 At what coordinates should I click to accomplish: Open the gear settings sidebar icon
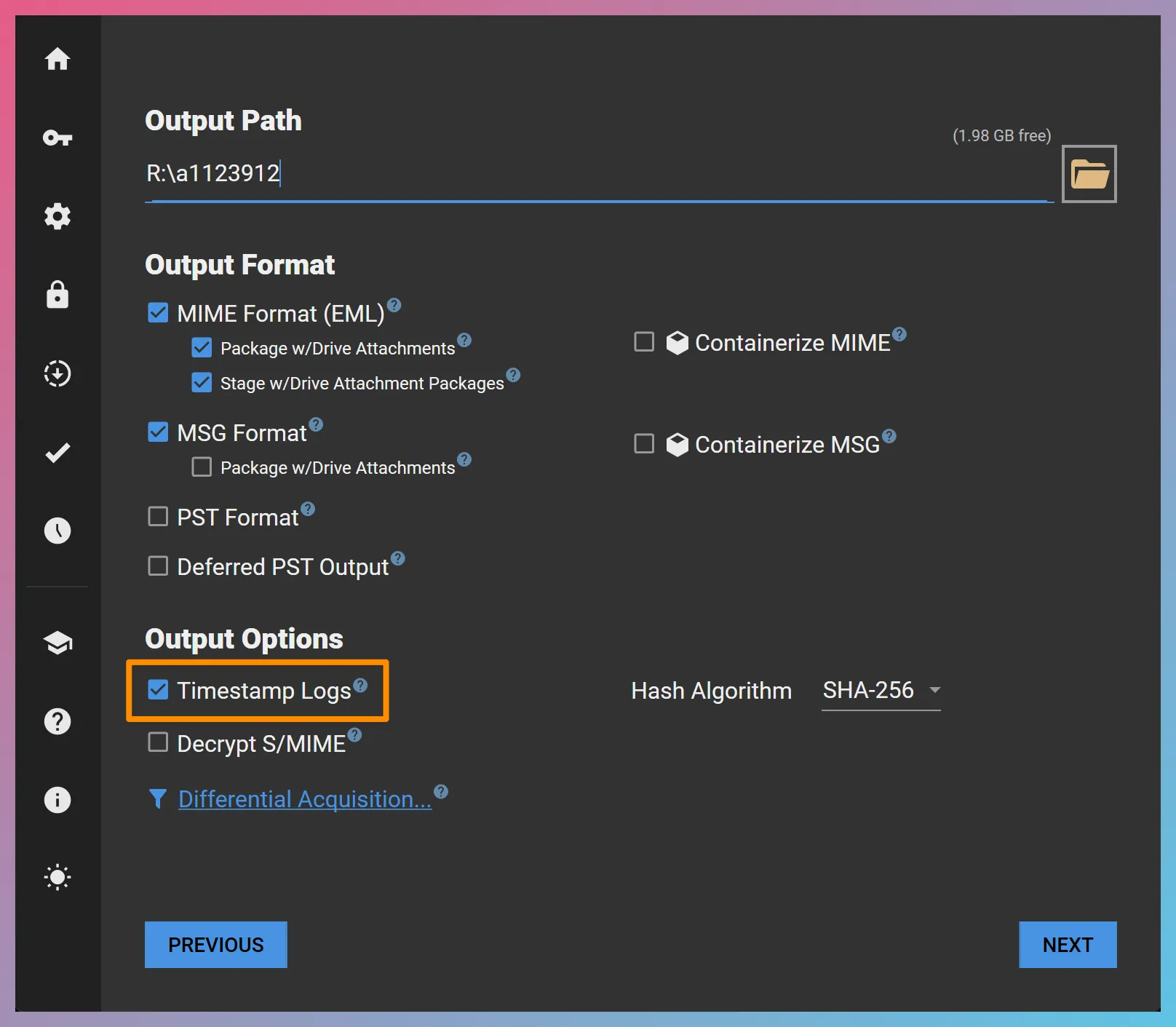tap(57, 216)
